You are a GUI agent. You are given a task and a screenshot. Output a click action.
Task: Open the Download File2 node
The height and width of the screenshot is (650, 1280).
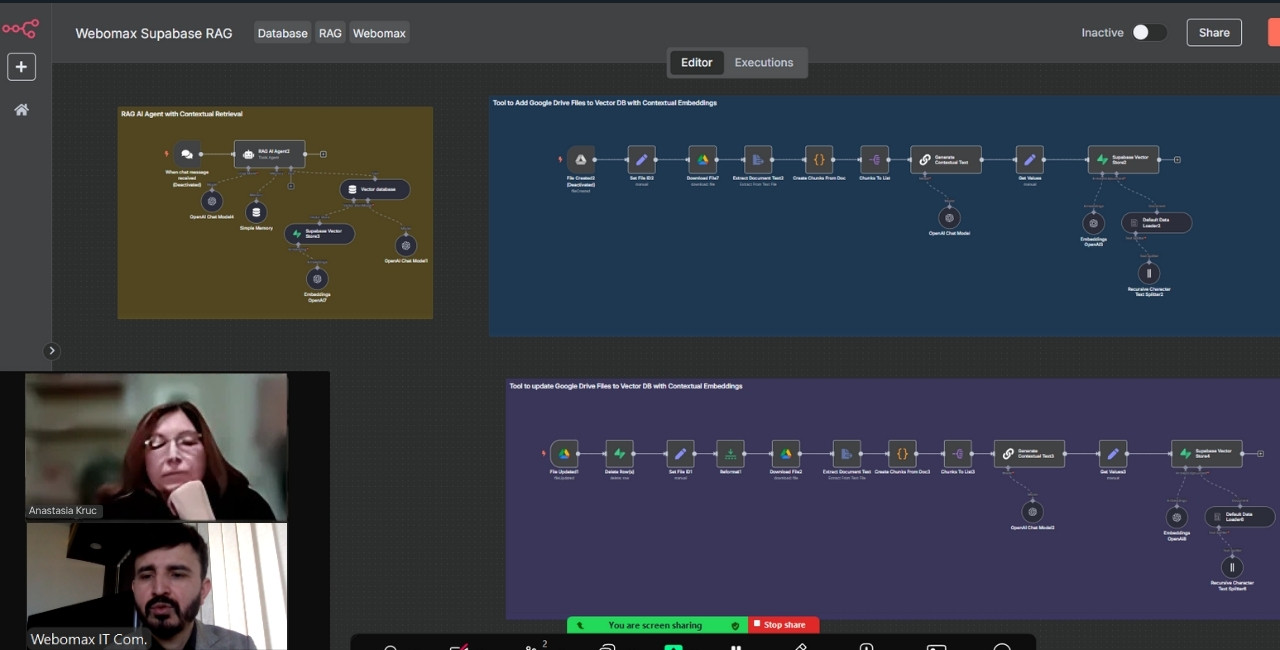pos(786,454)
